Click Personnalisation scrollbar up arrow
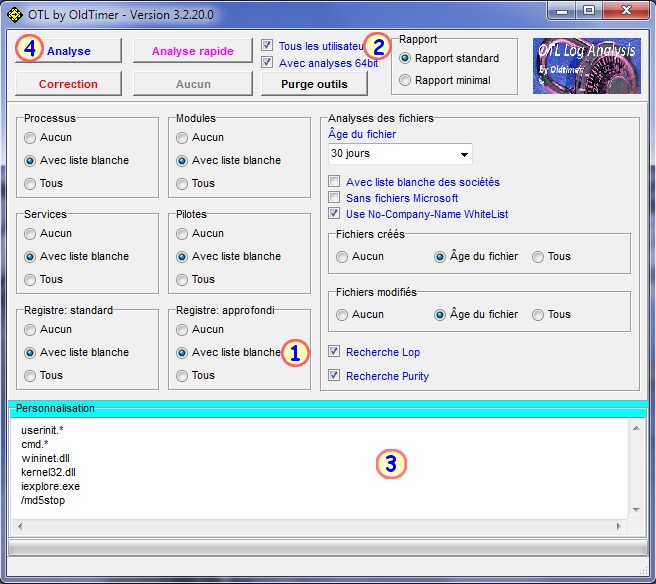Viewport: 656px width, 584px height. pos(636,428)
